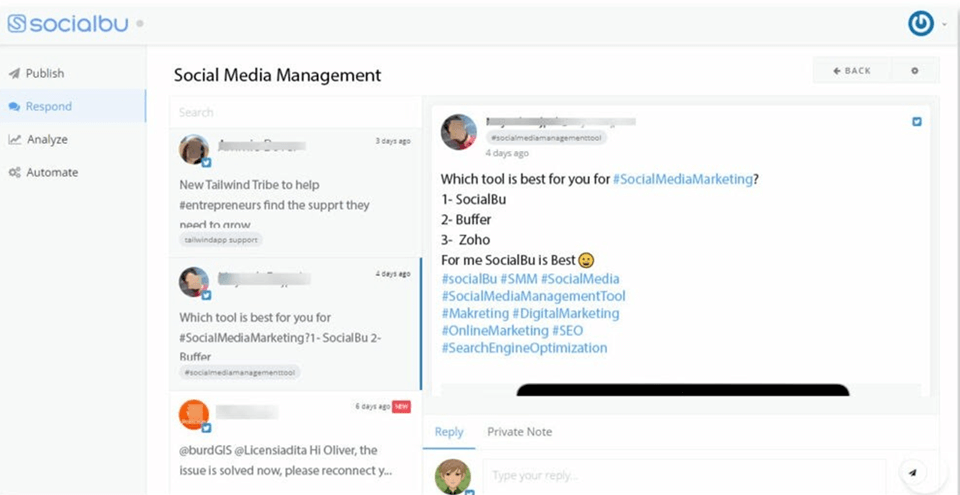Click the Type your reply field
The image size is (960, 495).
click(x=684, y=476)
